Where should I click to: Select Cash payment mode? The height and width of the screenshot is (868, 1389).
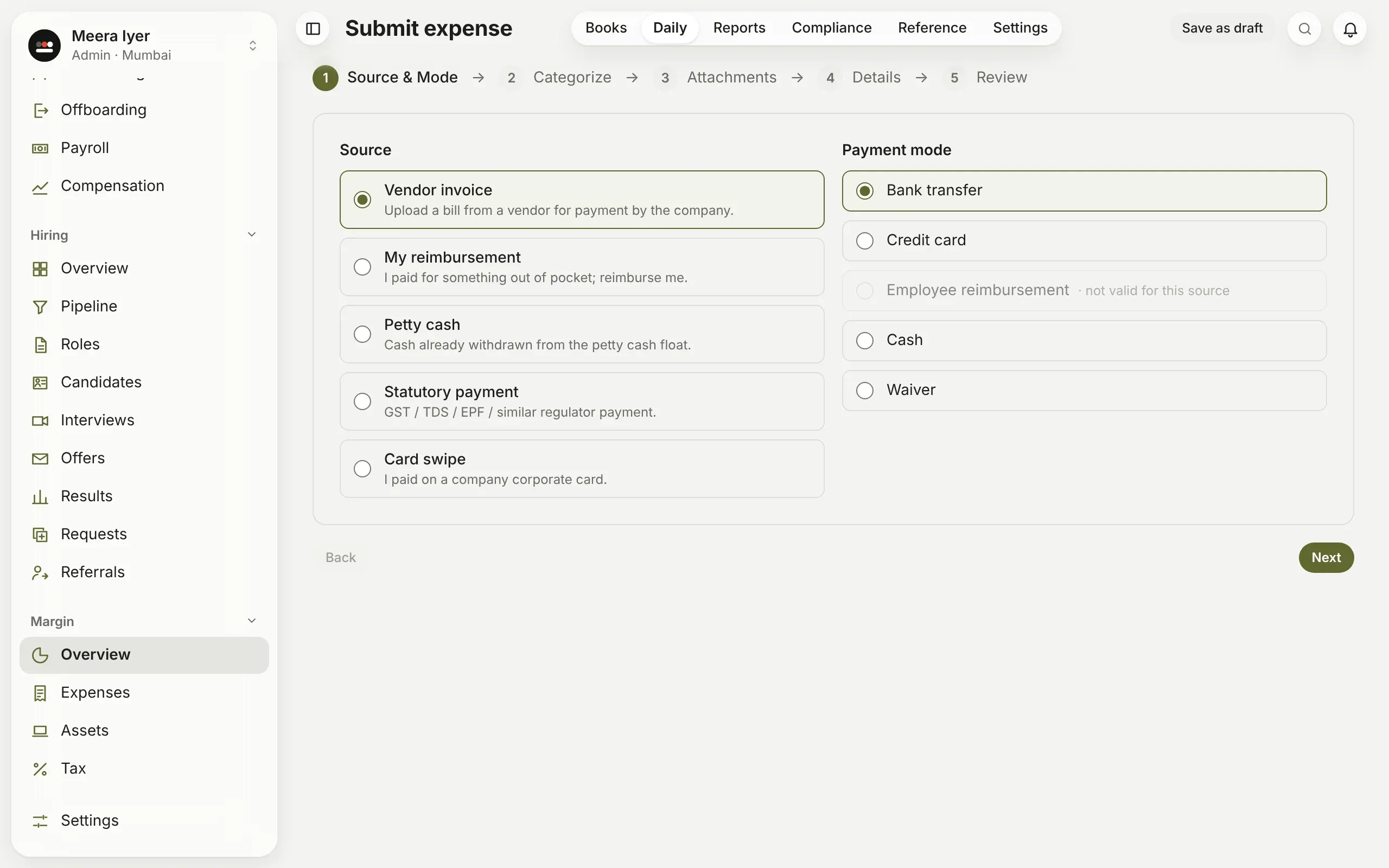(x=1084, y=341)
